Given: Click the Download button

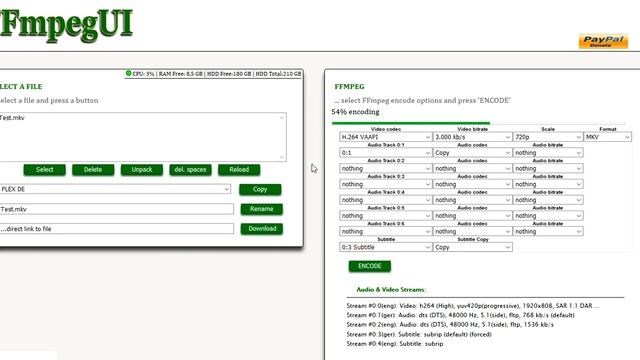Looking at the screenshot, I should coord(261,229).
